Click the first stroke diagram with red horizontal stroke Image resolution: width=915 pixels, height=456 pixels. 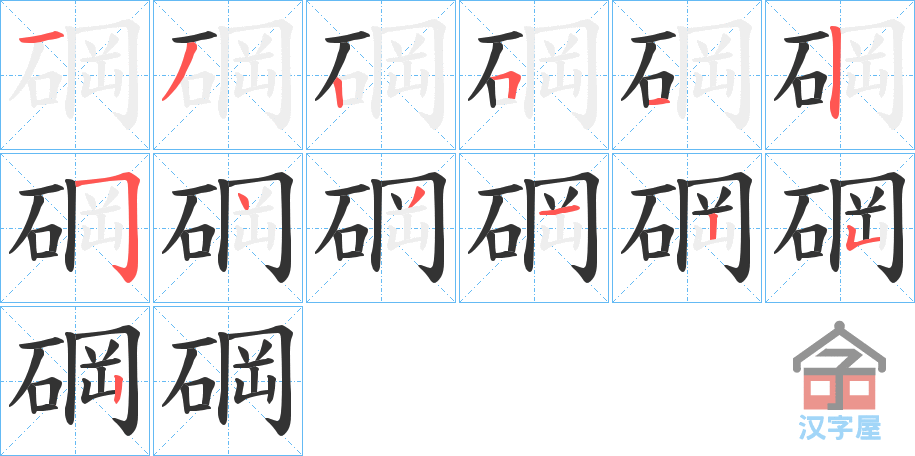pos(75,75)
